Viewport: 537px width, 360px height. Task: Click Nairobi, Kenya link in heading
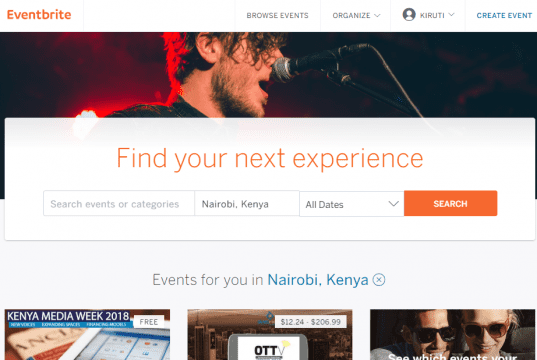(x=317, y=280)
